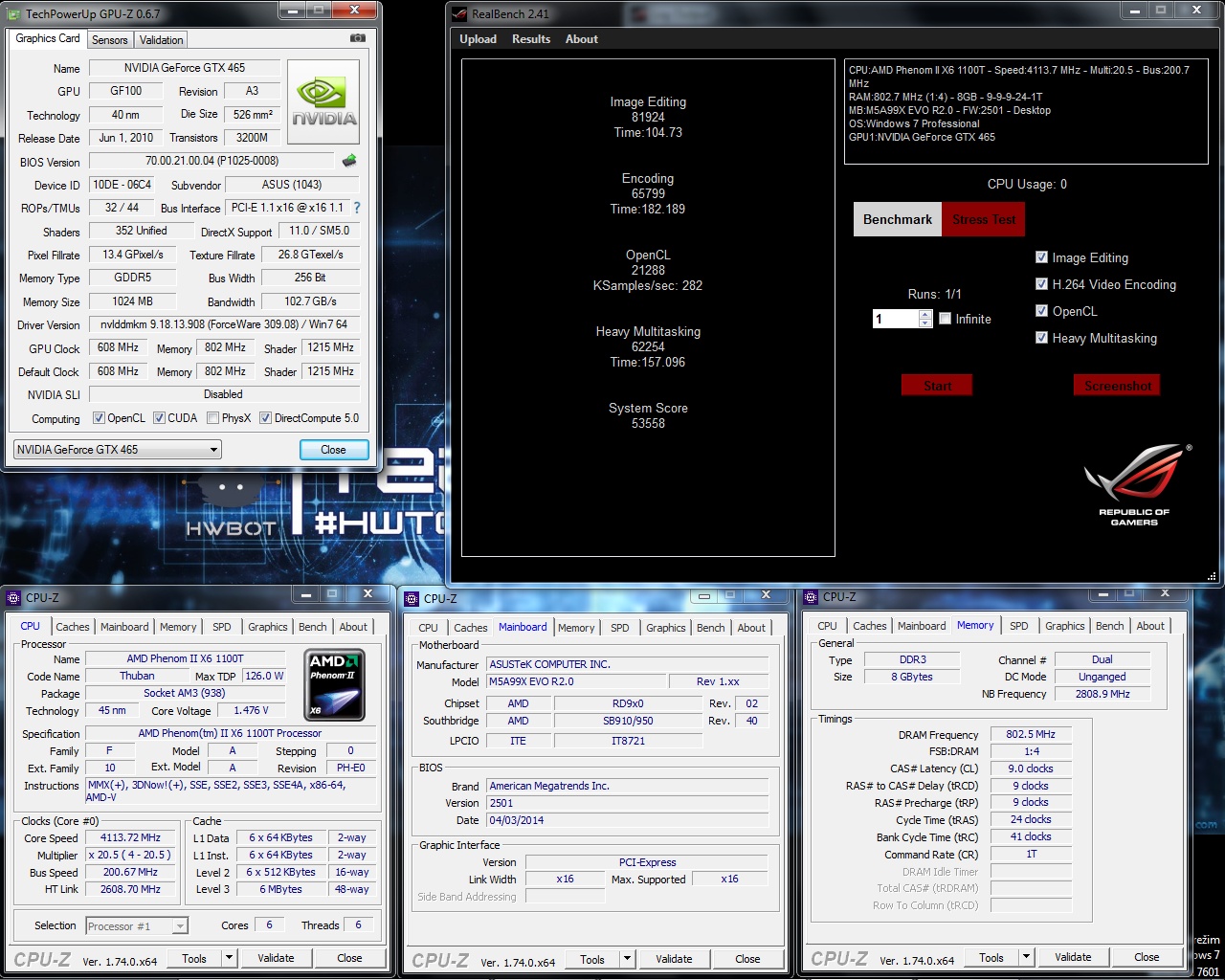
Task: Click the CPU-Z Mainboard window title icon
Action: coord(412,598)
